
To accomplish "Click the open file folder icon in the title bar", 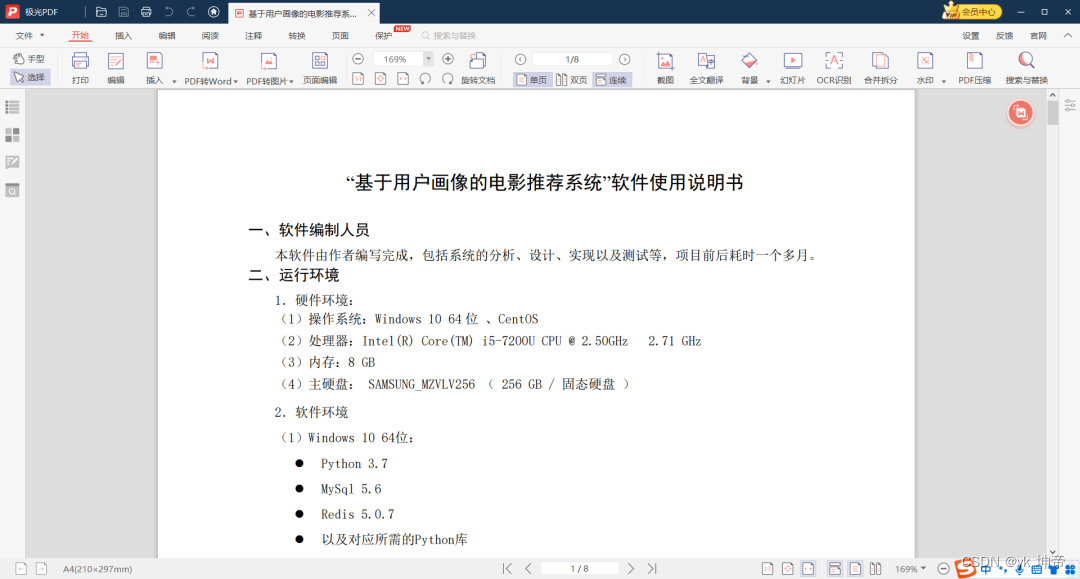I will click(101, 12).
